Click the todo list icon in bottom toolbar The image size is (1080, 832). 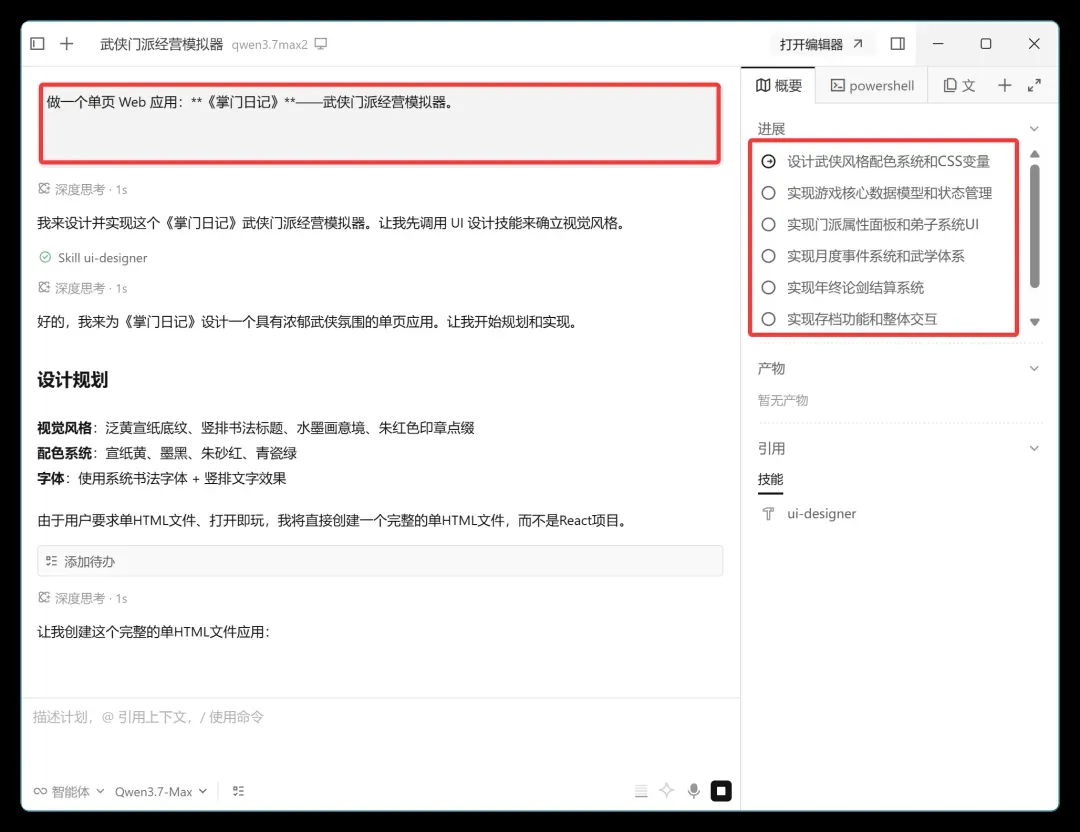[x=238, y=791]
